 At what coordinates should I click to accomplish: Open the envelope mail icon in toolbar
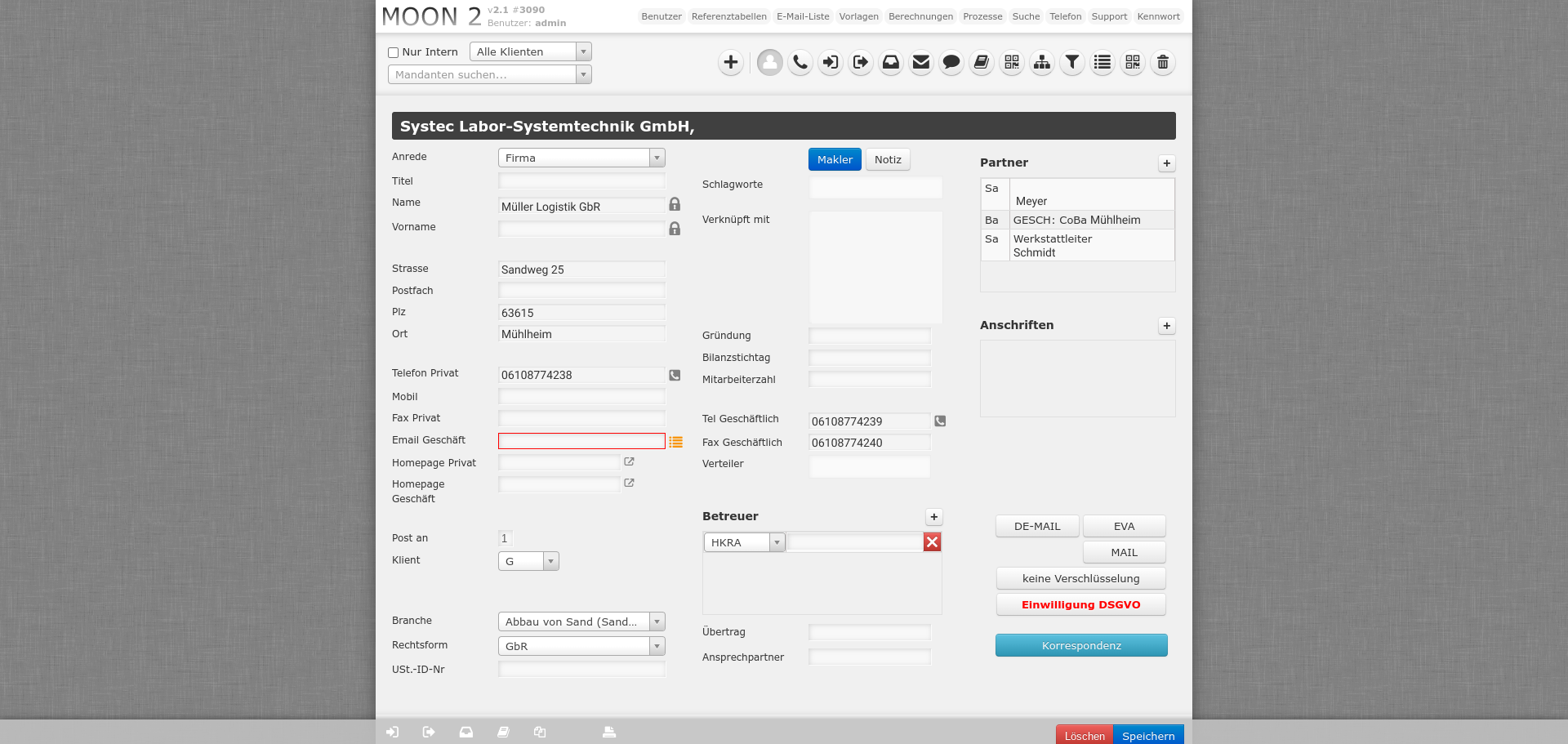(x=920, y=62)
